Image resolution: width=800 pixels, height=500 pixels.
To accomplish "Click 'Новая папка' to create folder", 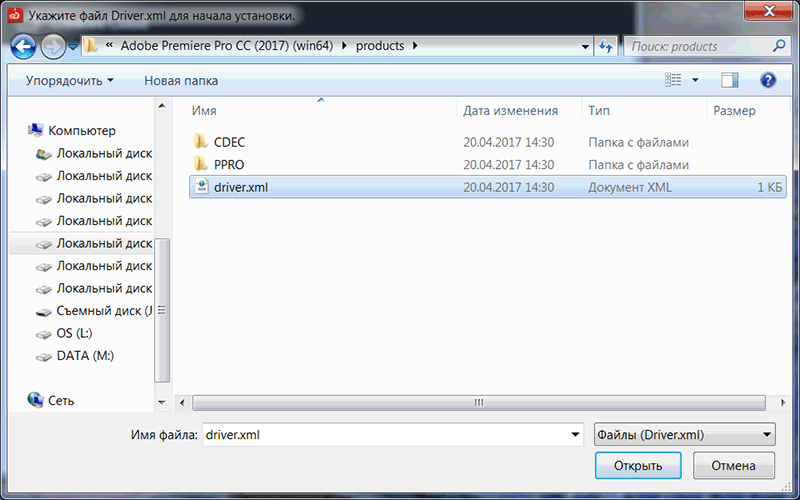I will pos(181,81).
